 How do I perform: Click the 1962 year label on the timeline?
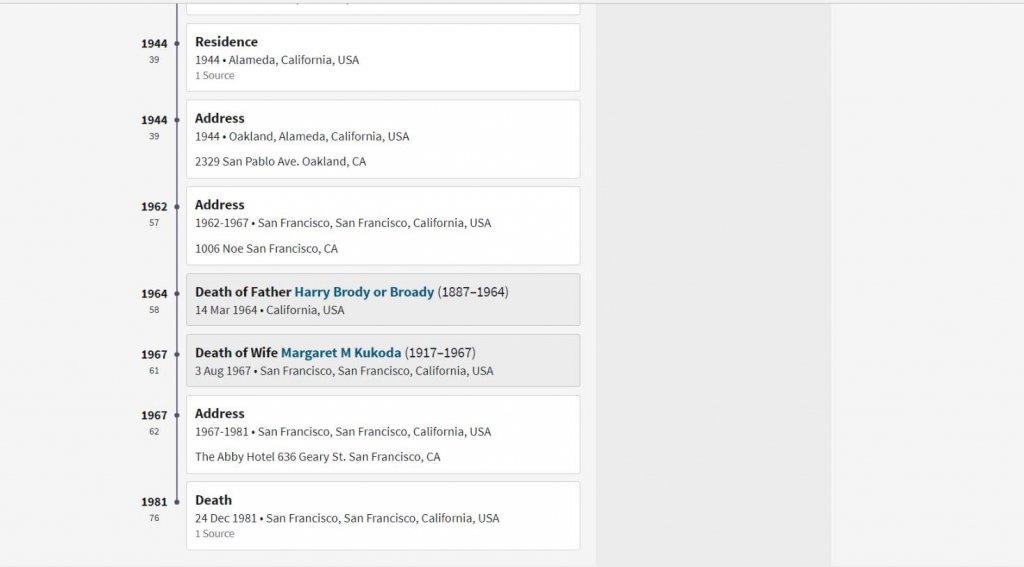(x=154, y=207)
